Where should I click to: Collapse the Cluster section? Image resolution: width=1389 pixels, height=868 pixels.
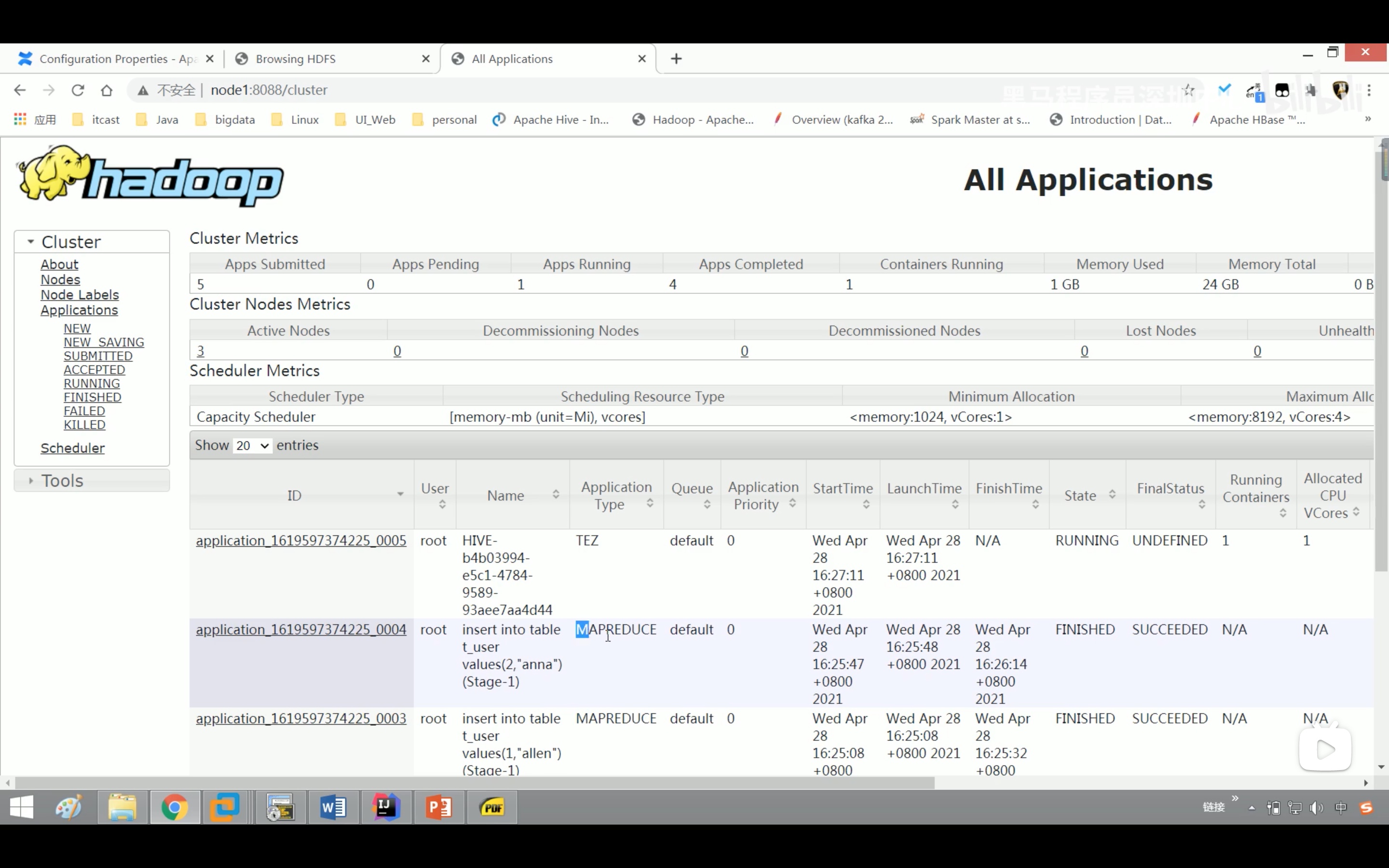(x=92, y=242)
